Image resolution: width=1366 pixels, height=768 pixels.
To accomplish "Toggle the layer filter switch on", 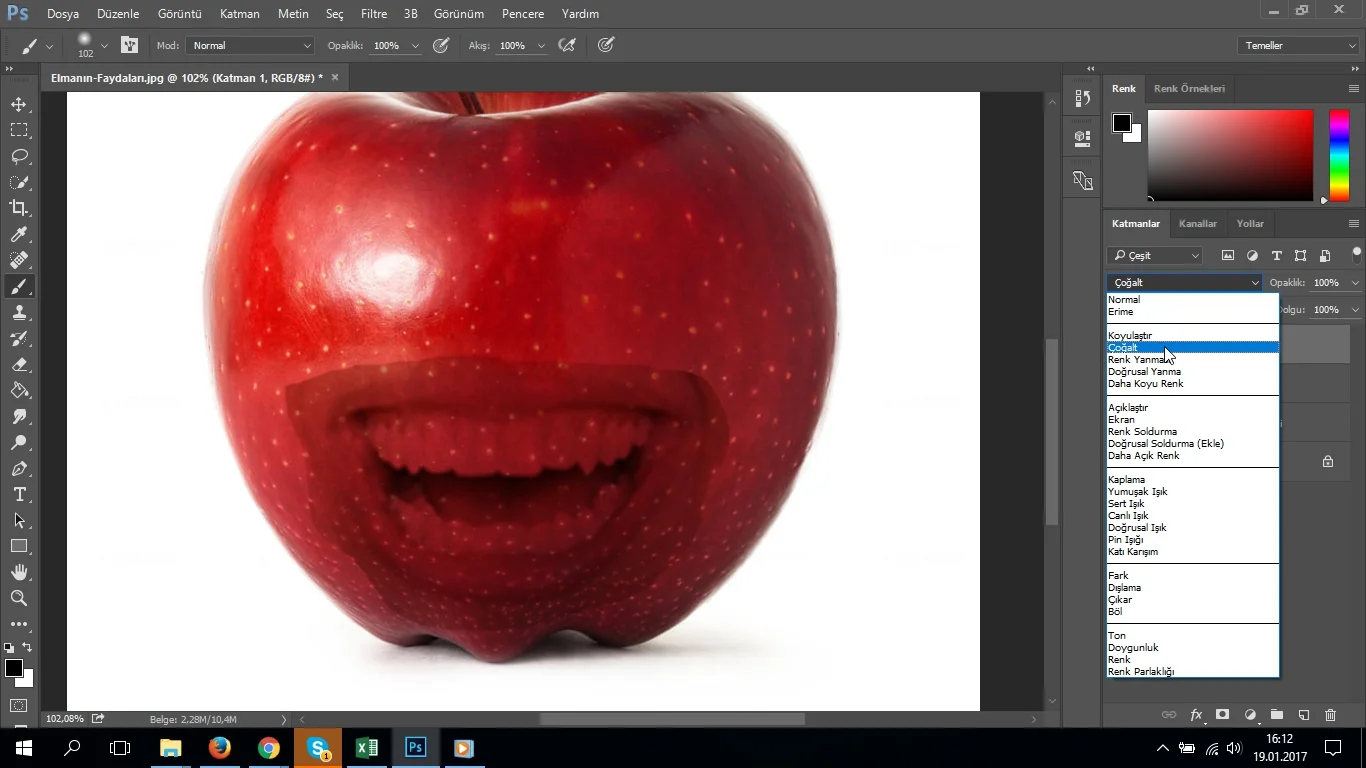I will pyautogui.click(x=1356, y=255).
